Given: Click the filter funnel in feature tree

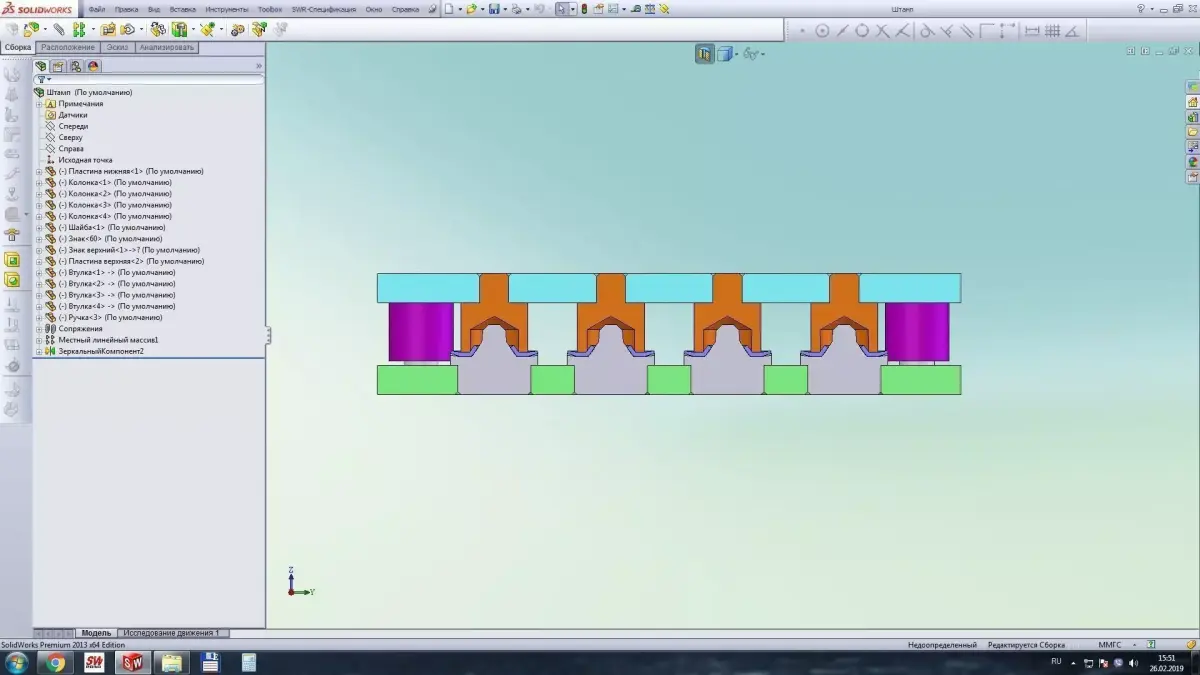Looking at the screenshot, I should [x=41, y=79].
